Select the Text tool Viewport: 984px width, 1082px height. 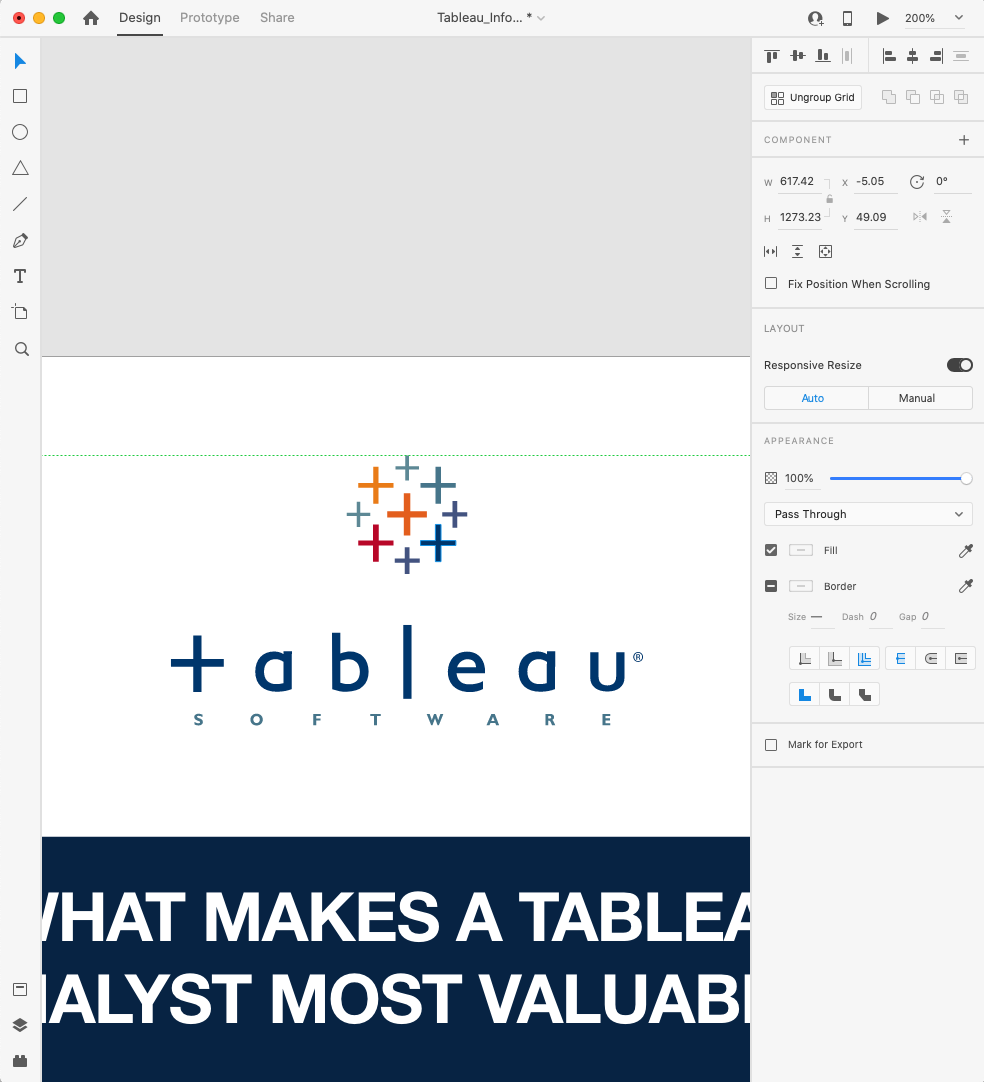tap(20, 276)
